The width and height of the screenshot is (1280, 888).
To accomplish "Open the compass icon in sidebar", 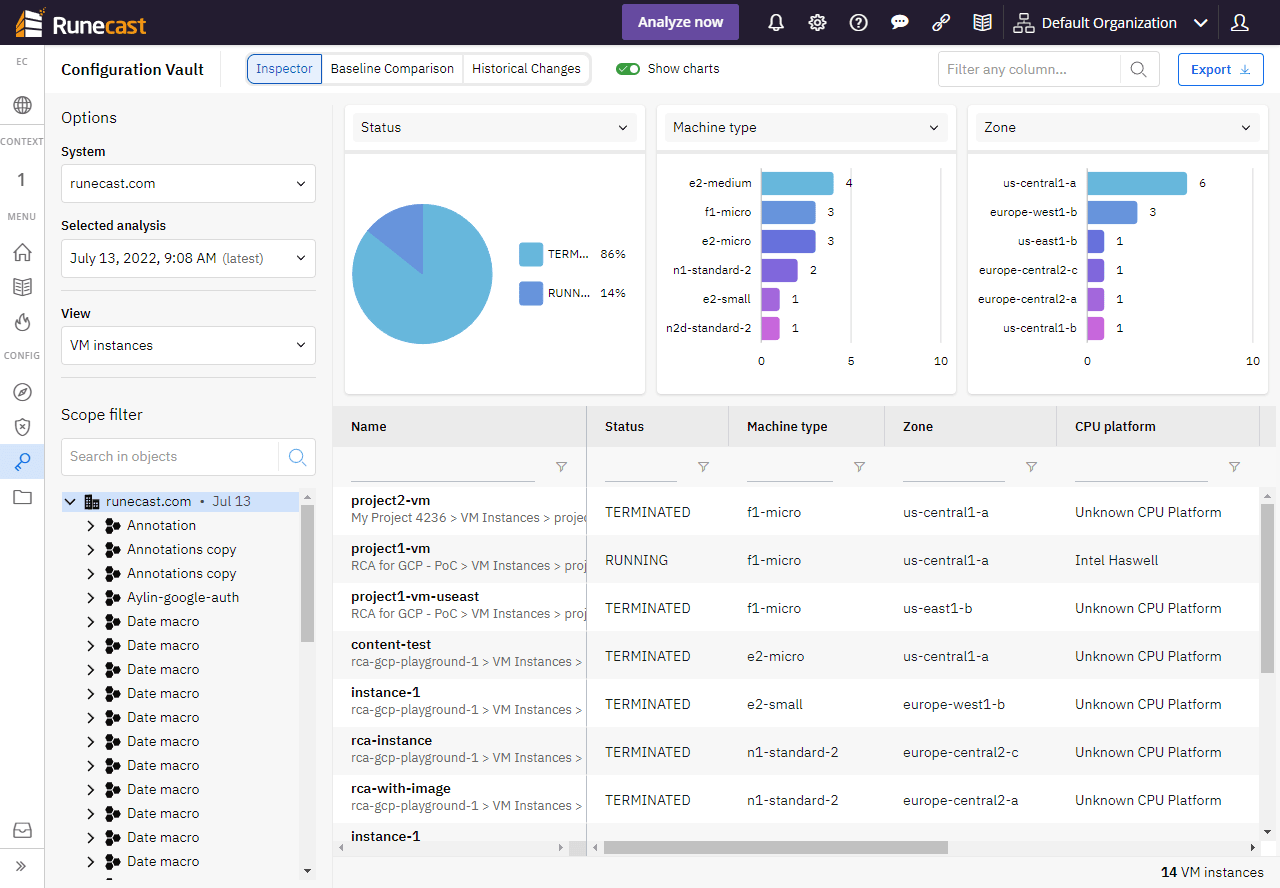I will pos(22,392).
